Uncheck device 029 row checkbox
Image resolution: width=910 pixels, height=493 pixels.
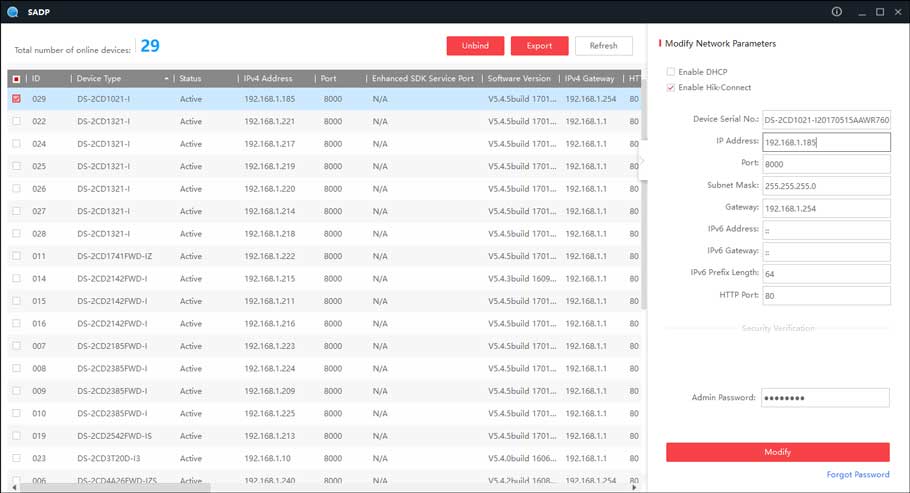[x=16, y=99]
